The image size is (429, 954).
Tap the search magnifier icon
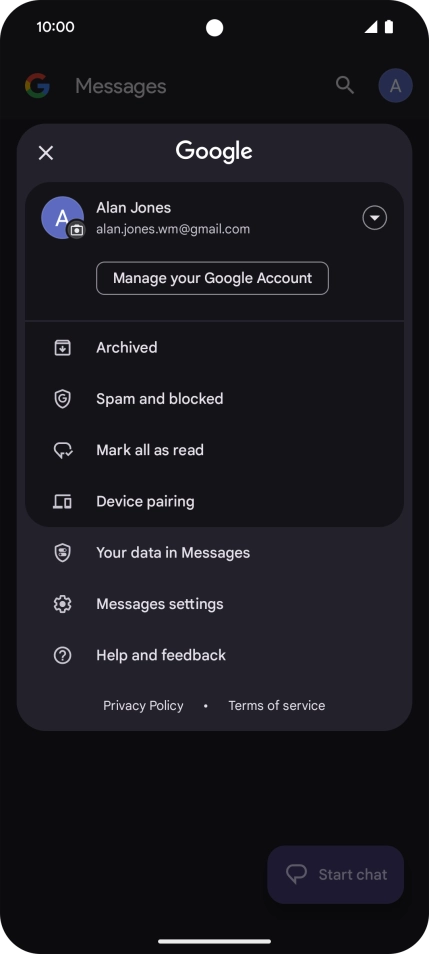coord(345,85)
